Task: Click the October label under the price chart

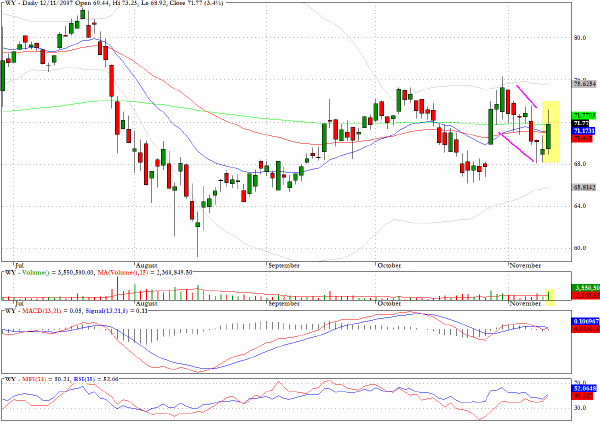Action: [x=389, y=265]
